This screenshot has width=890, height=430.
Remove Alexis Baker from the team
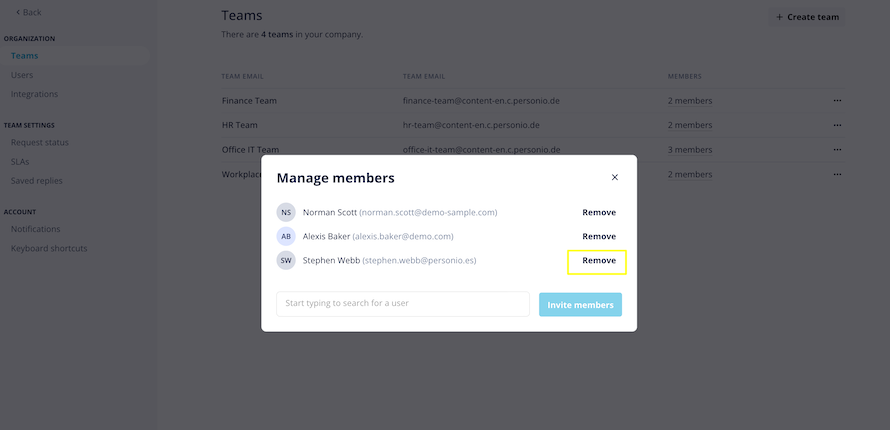599,237
